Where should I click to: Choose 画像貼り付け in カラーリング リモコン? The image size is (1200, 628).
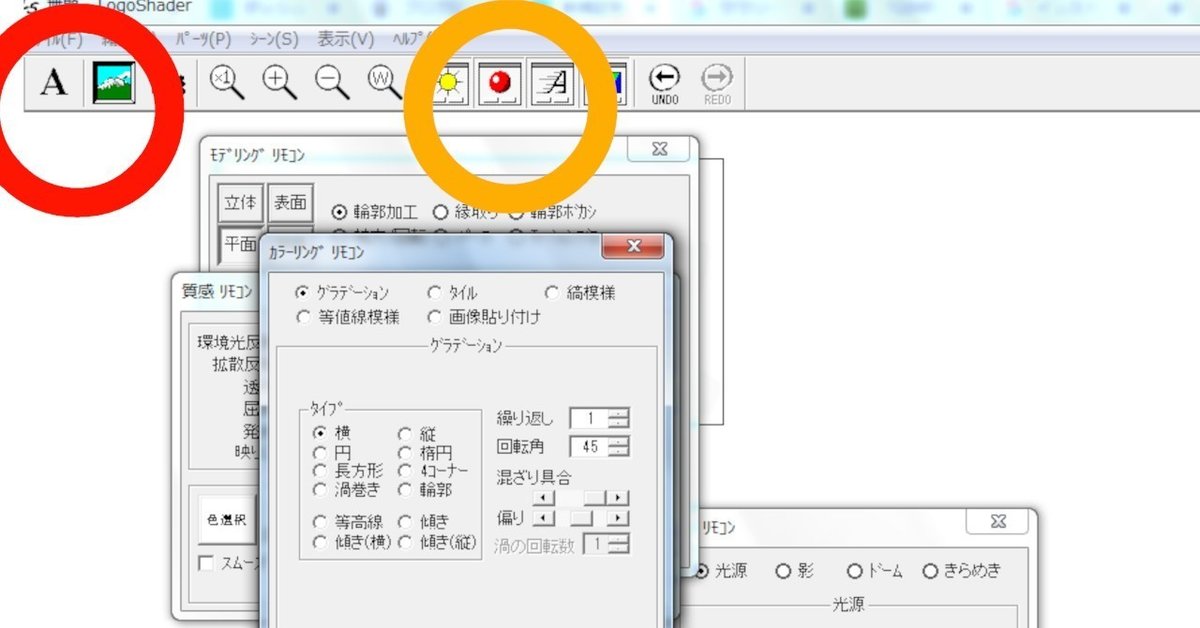(435, 317)
